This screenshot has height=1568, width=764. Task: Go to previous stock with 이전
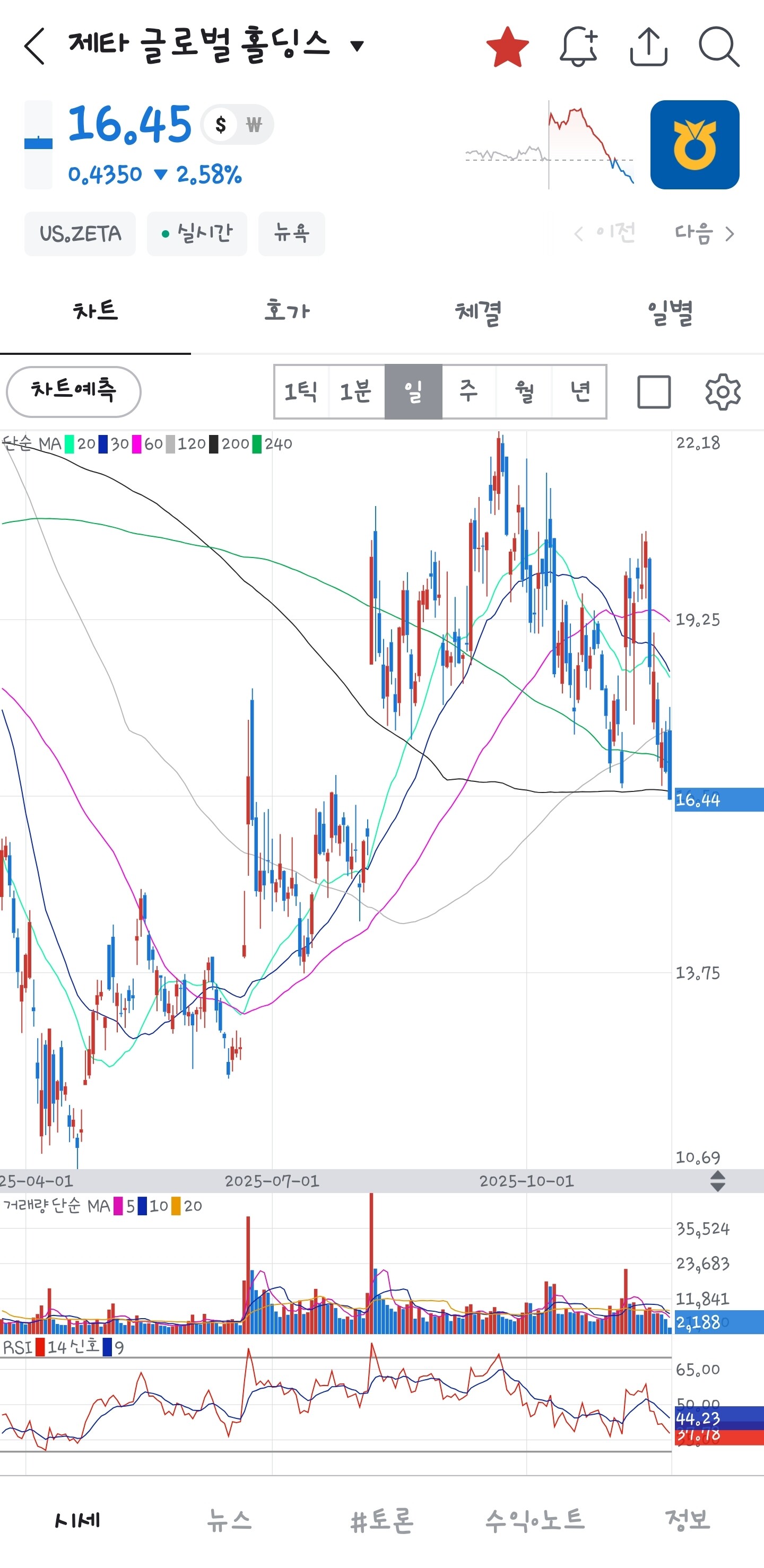click(x=605, y=233)
